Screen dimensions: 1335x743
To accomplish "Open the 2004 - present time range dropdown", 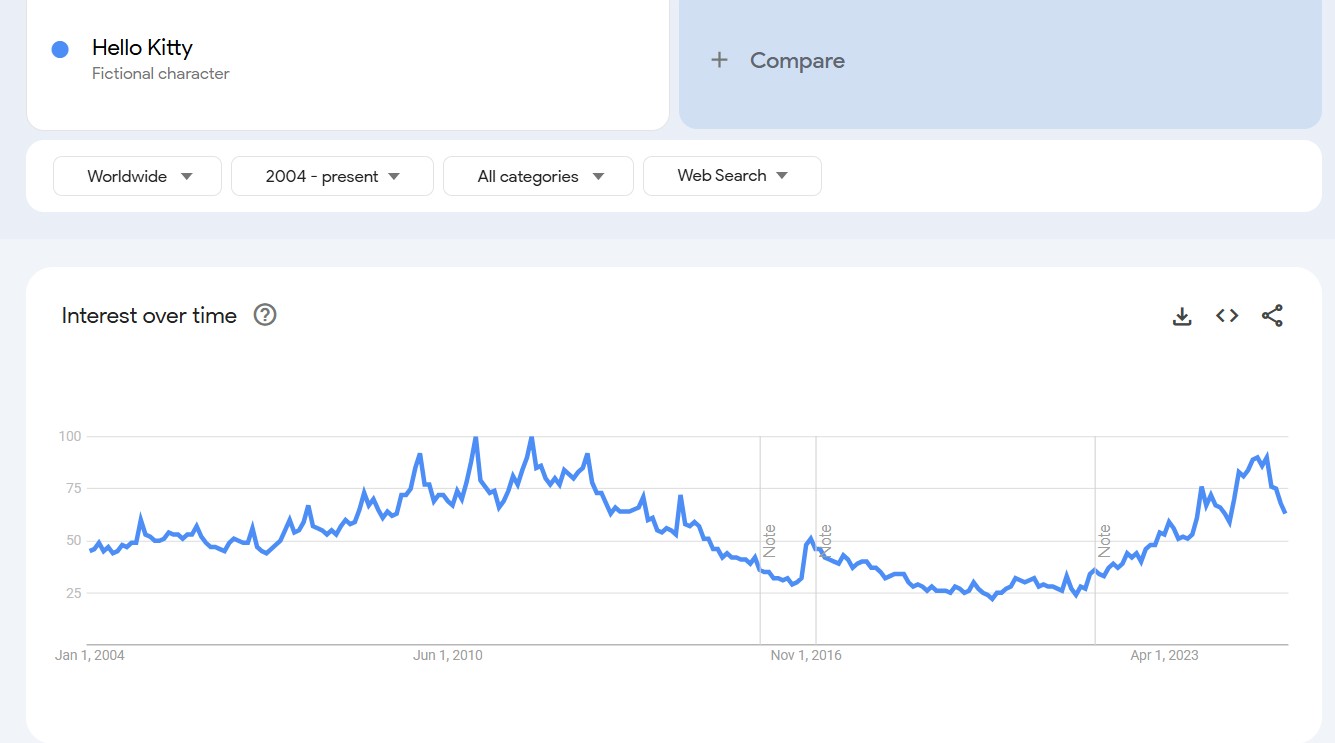I will click(332, 176).
